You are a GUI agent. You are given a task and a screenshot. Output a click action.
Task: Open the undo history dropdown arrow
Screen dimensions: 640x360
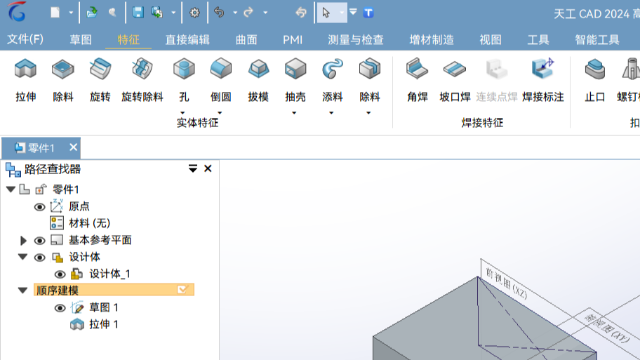point(235,13)
